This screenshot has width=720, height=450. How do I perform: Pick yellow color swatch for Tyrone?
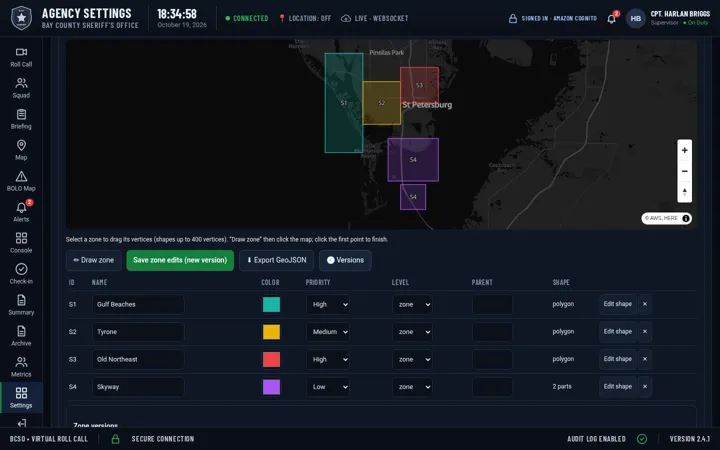(271, 332)
